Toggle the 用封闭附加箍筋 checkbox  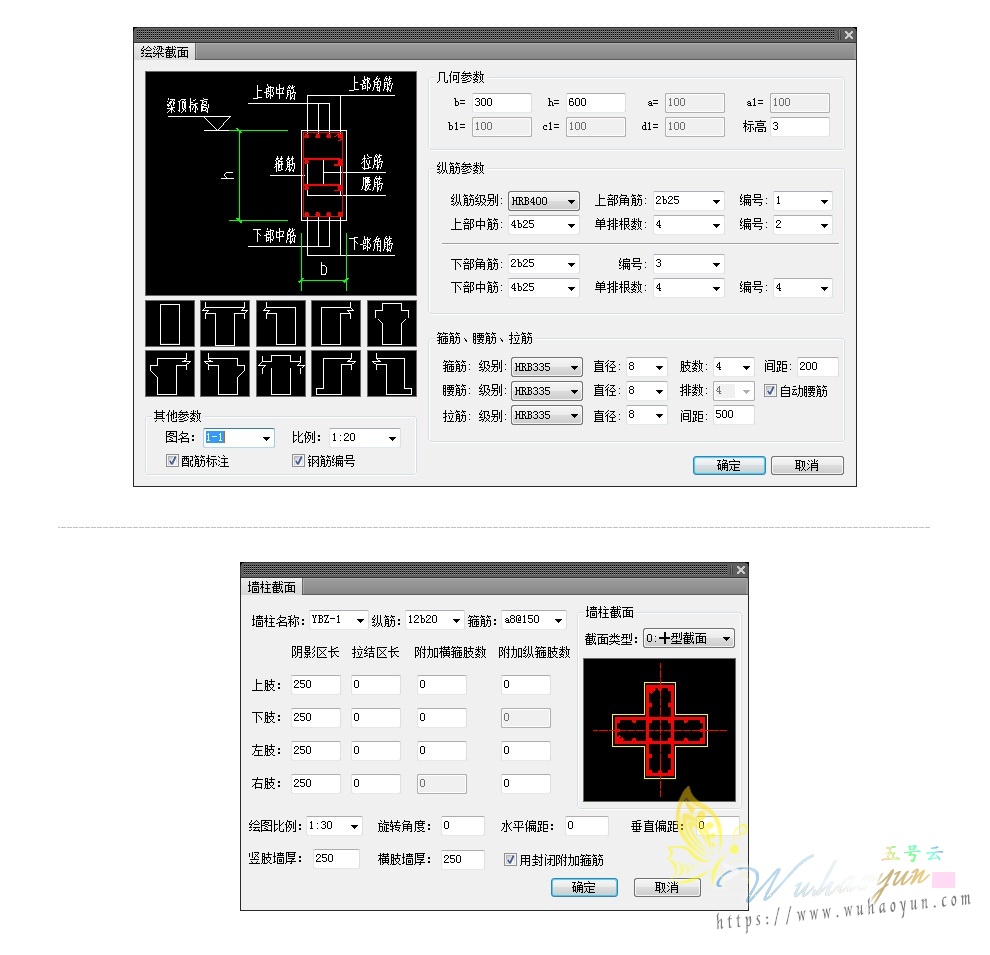click(x=510, y=860)
